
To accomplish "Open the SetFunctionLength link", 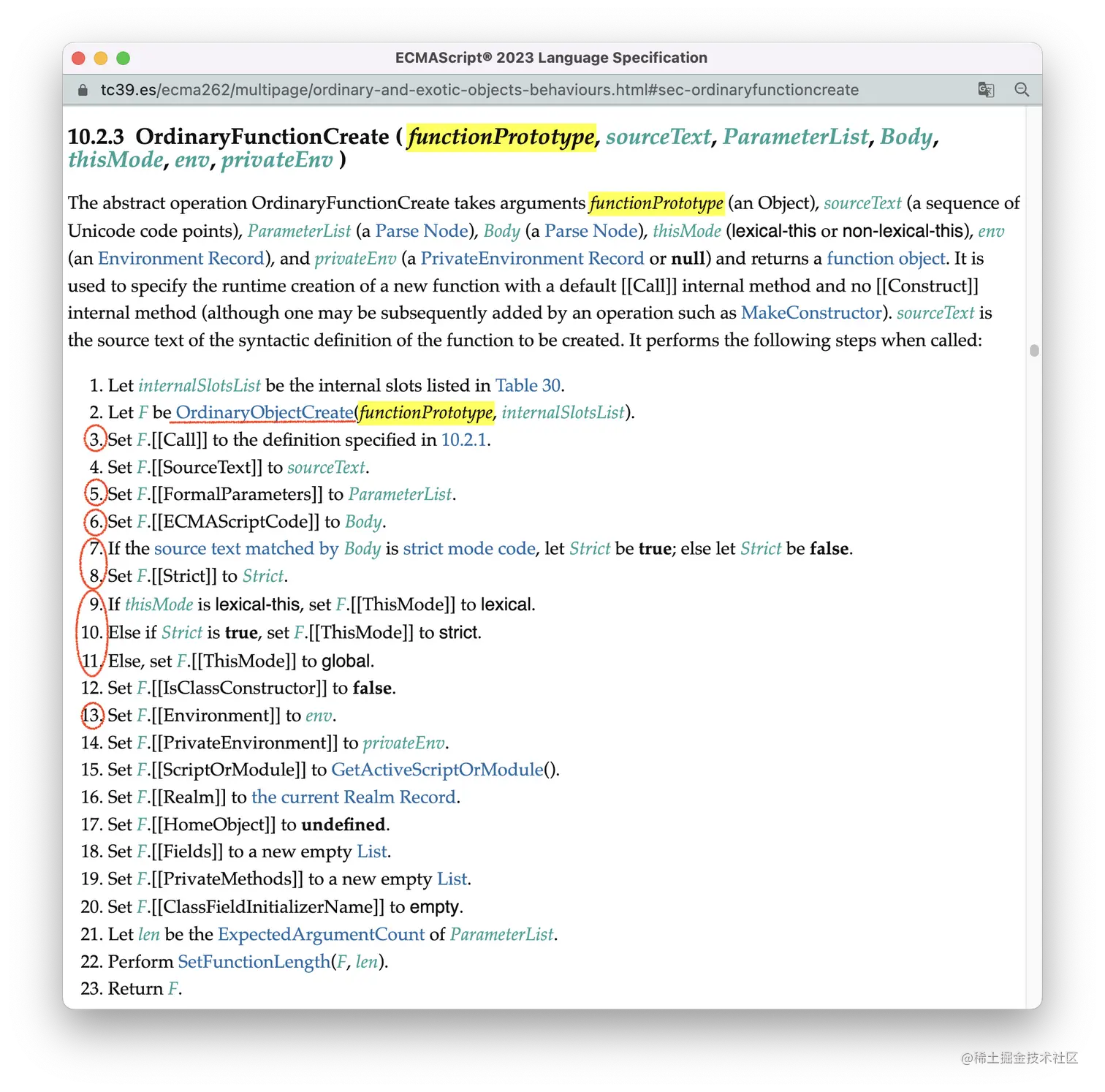I will coord(254,961).
